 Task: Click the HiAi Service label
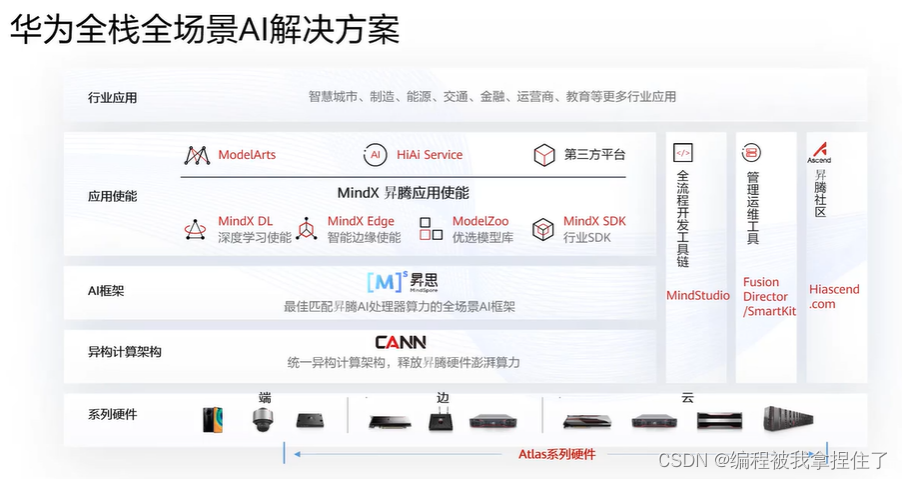tap(430, 155)
